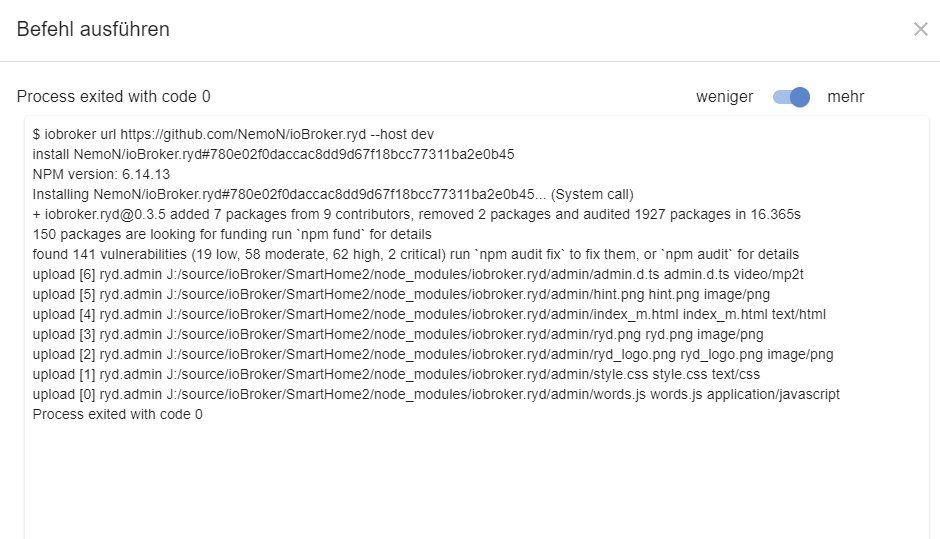This screenshot has width=940, height=539.
Task: Click the status text 'Process exited with code 0' above the log
Action: (113, 97)
